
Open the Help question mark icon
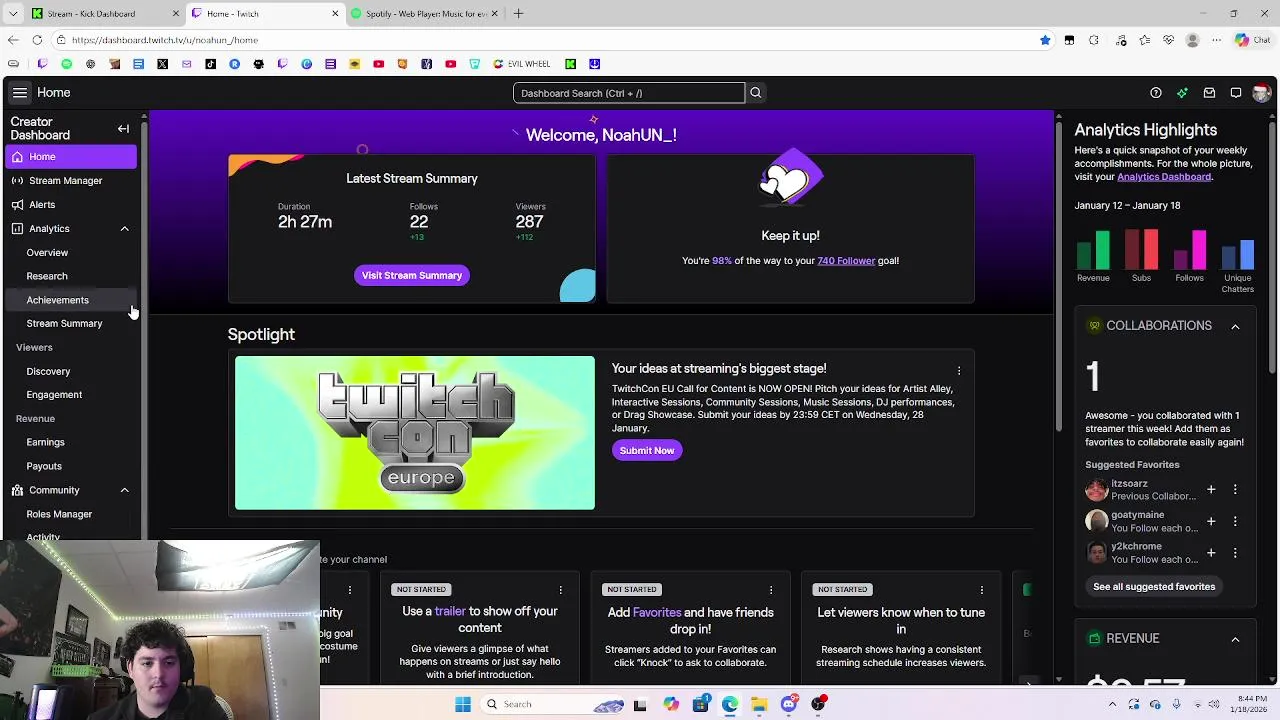(1156, 93)
